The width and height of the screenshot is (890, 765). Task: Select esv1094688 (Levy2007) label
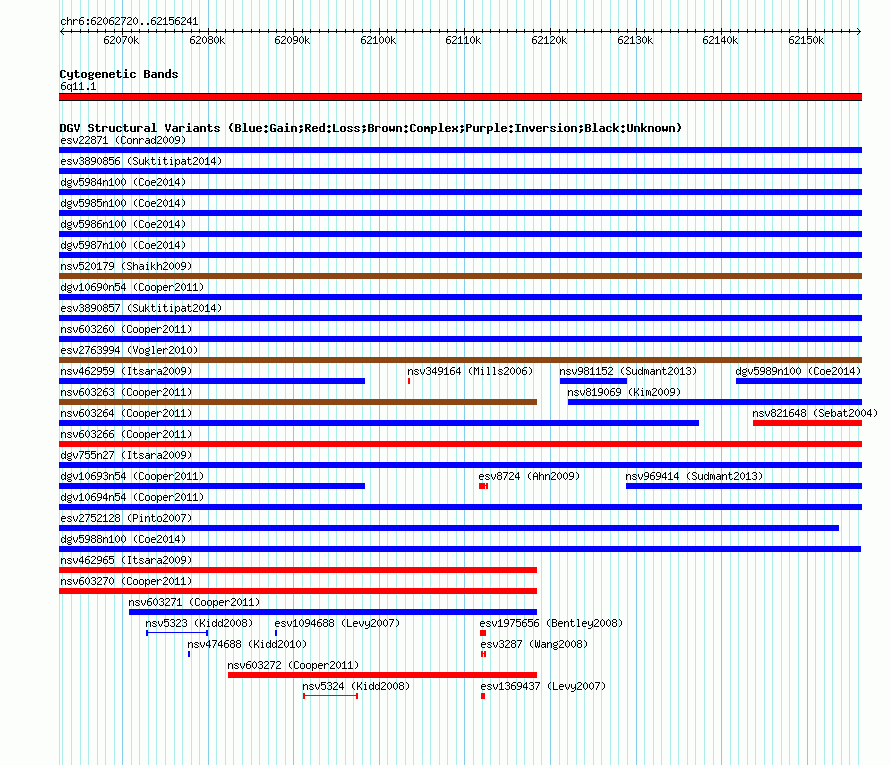pos(337,623)
